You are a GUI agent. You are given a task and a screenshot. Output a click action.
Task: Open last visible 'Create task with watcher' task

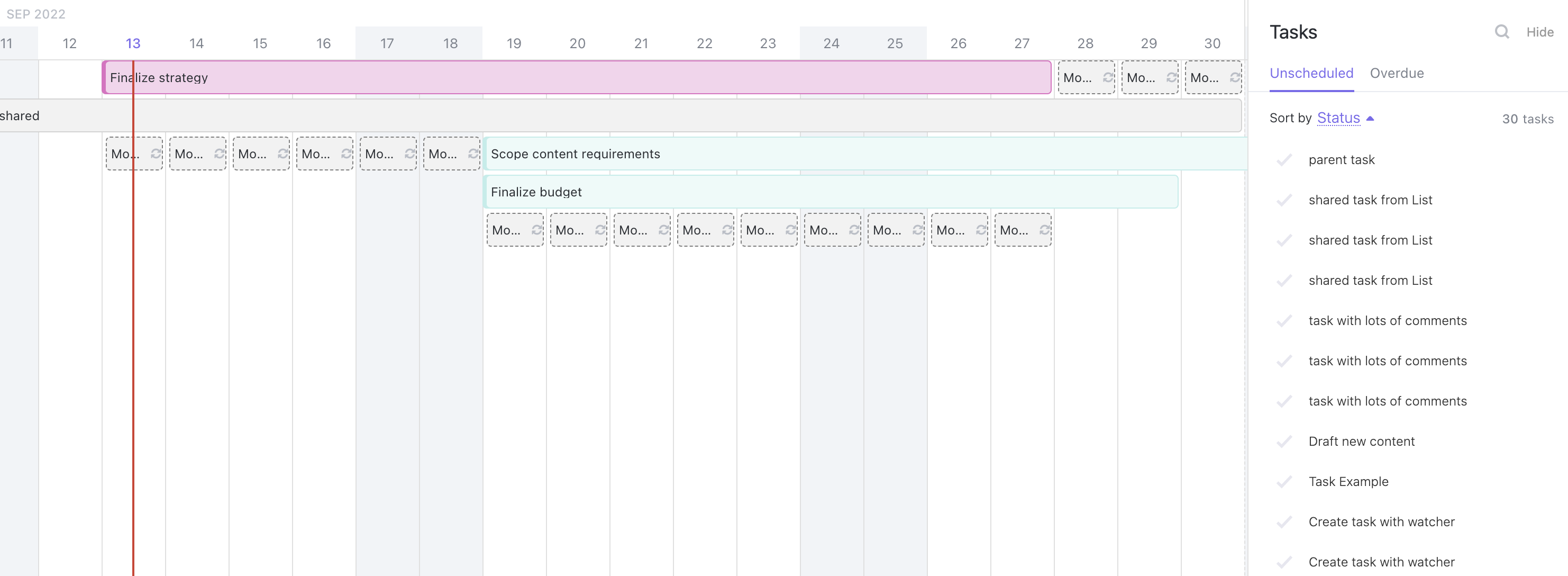click(x=1381, y=562)
